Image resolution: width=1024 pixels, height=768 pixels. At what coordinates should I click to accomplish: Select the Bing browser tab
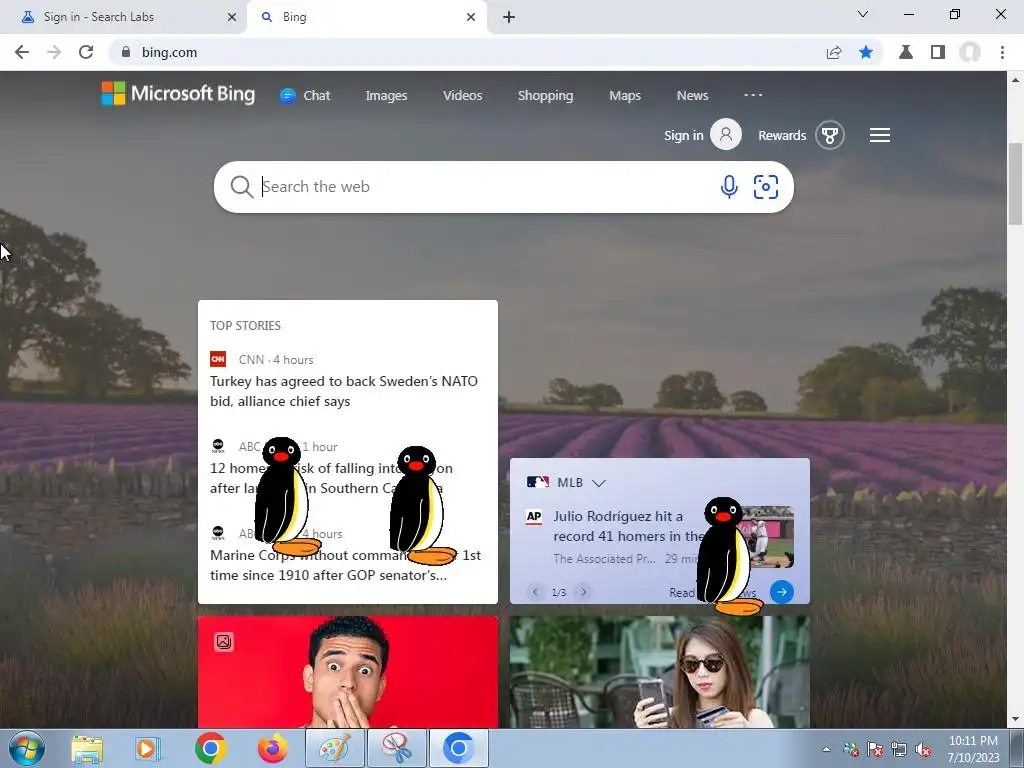point(366,17)
